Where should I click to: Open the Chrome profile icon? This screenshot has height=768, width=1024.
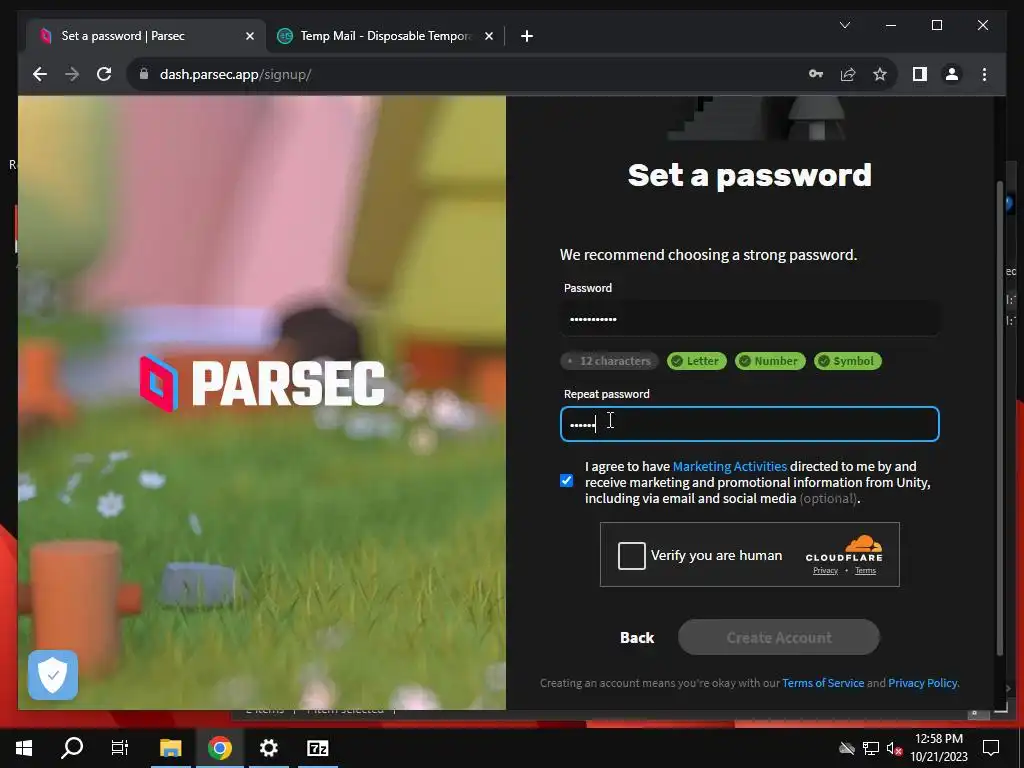coord(952,74)
